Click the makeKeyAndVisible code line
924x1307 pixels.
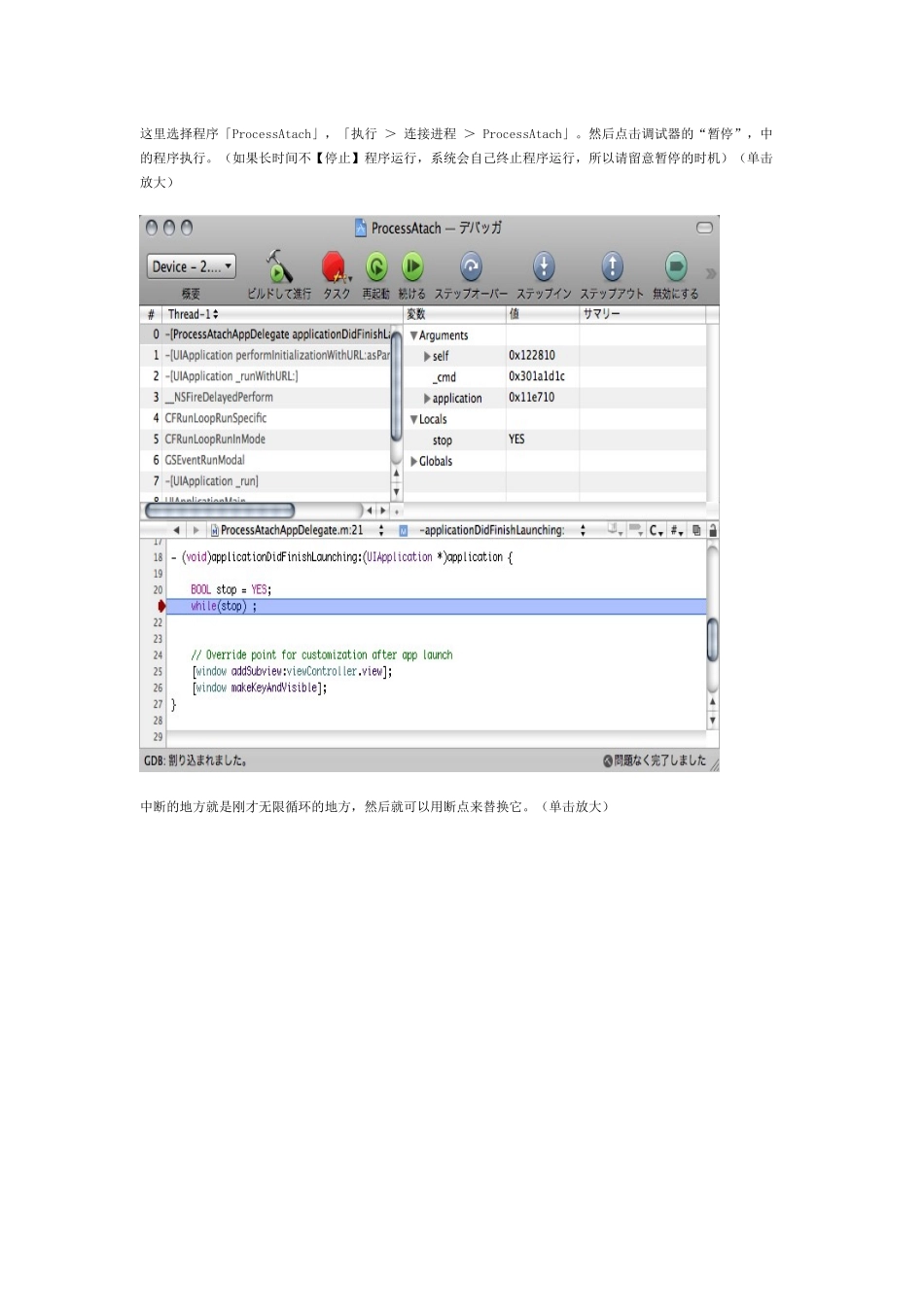click(x=260, y=689)
